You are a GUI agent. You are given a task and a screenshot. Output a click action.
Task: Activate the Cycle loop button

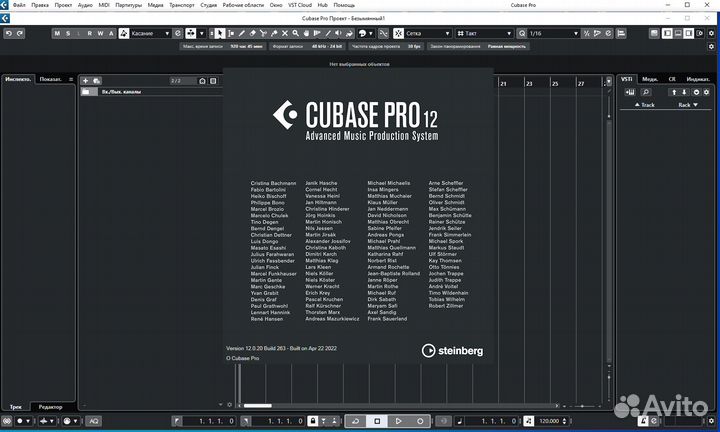[356, 421]
